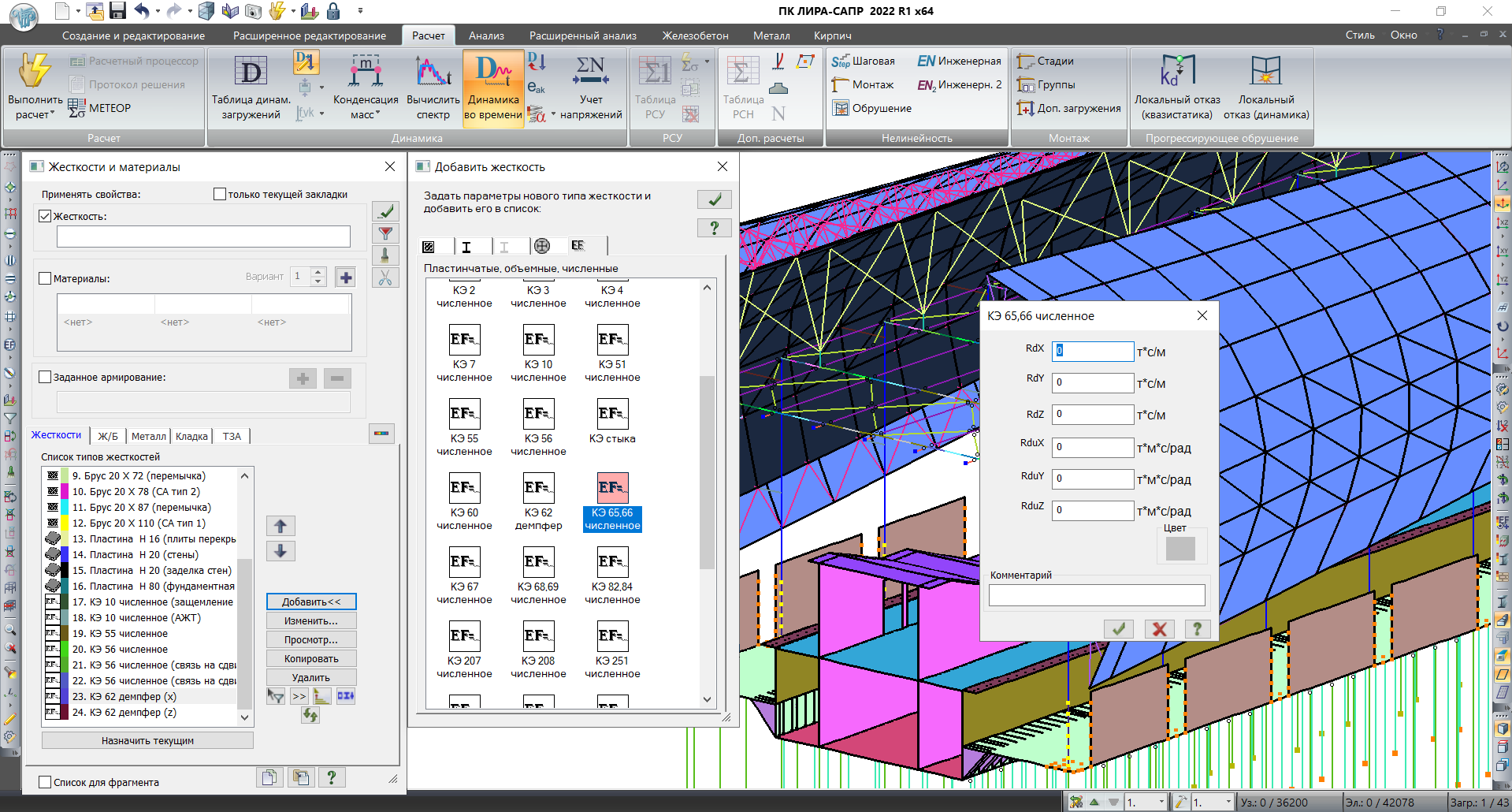
Task: Switch to Железобетон ribbon tab
Action: 694,35
